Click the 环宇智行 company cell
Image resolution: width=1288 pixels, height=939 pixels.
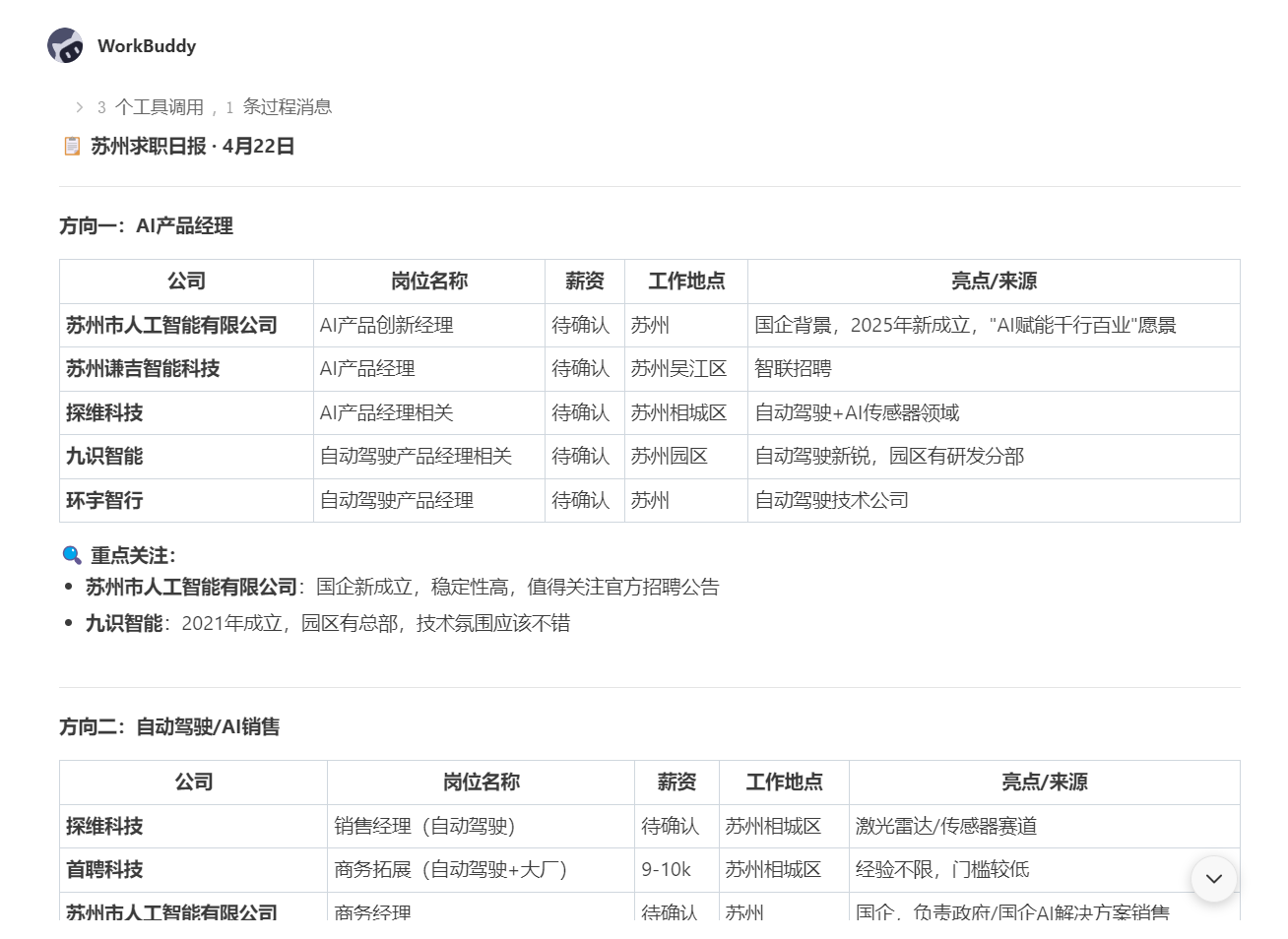[104, 501]
